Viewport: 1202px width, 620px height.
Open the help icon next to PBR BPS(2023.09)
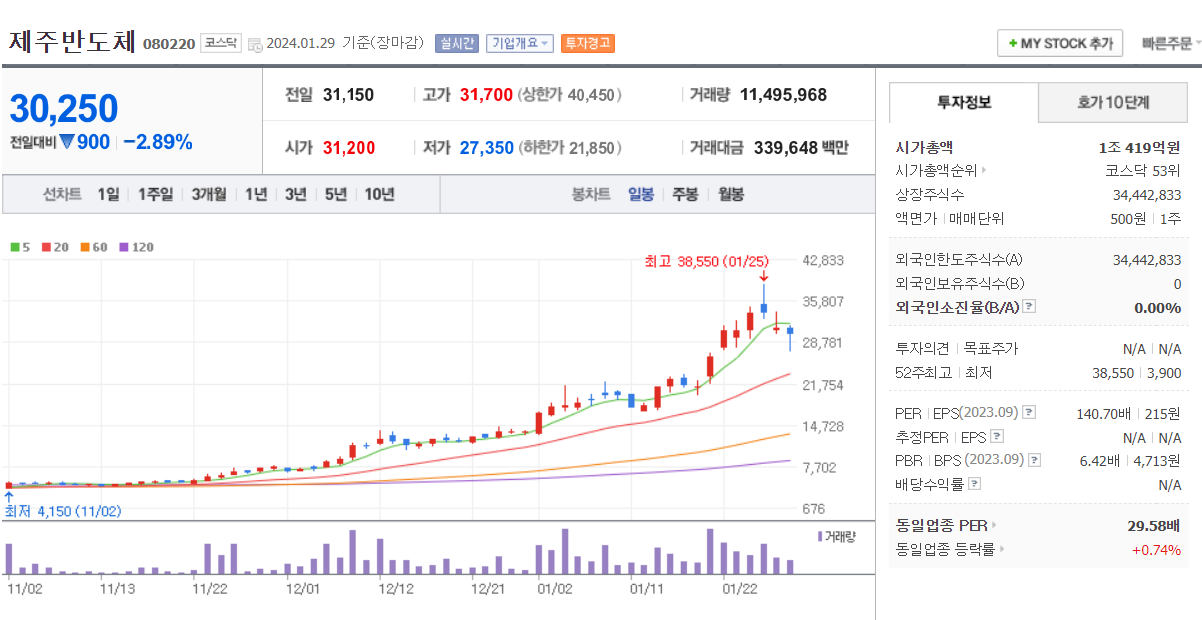[x=1035, y=460]
